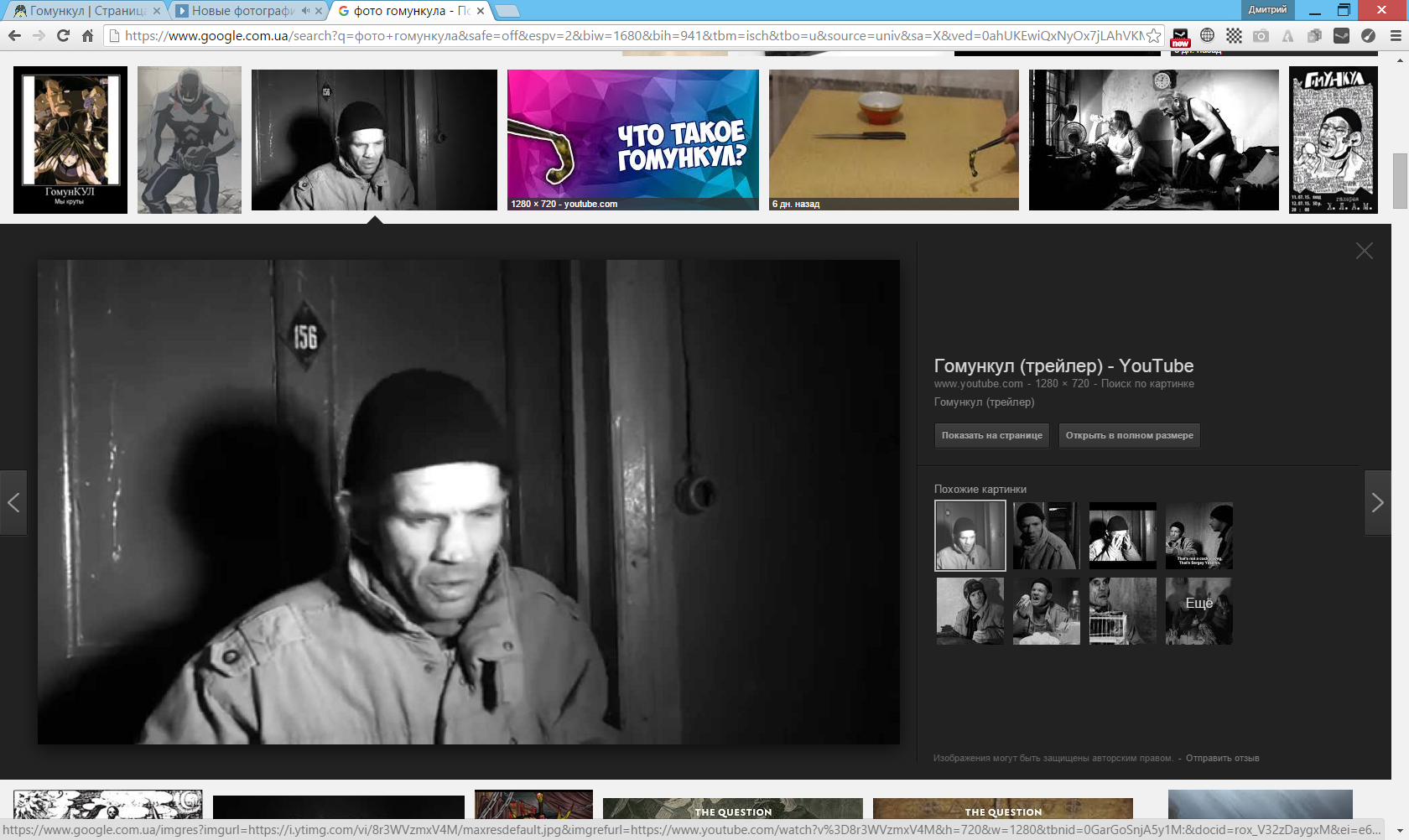Open the similar image with hands on face

point(1123,536)
